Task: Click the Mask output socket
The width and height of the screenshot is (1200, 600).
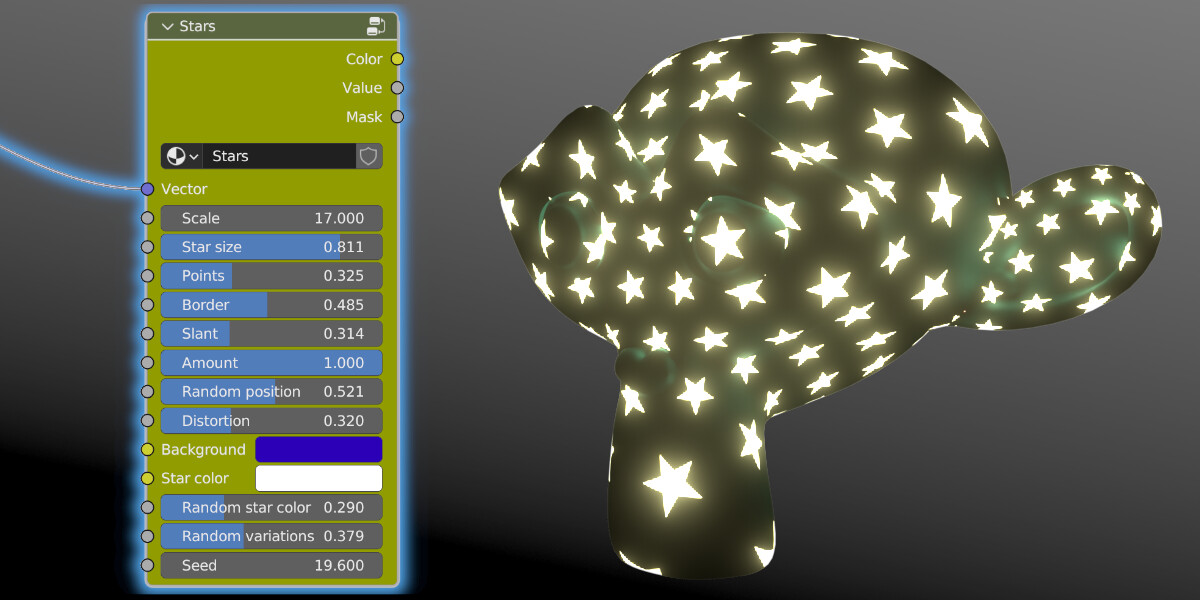Action: 397,117
